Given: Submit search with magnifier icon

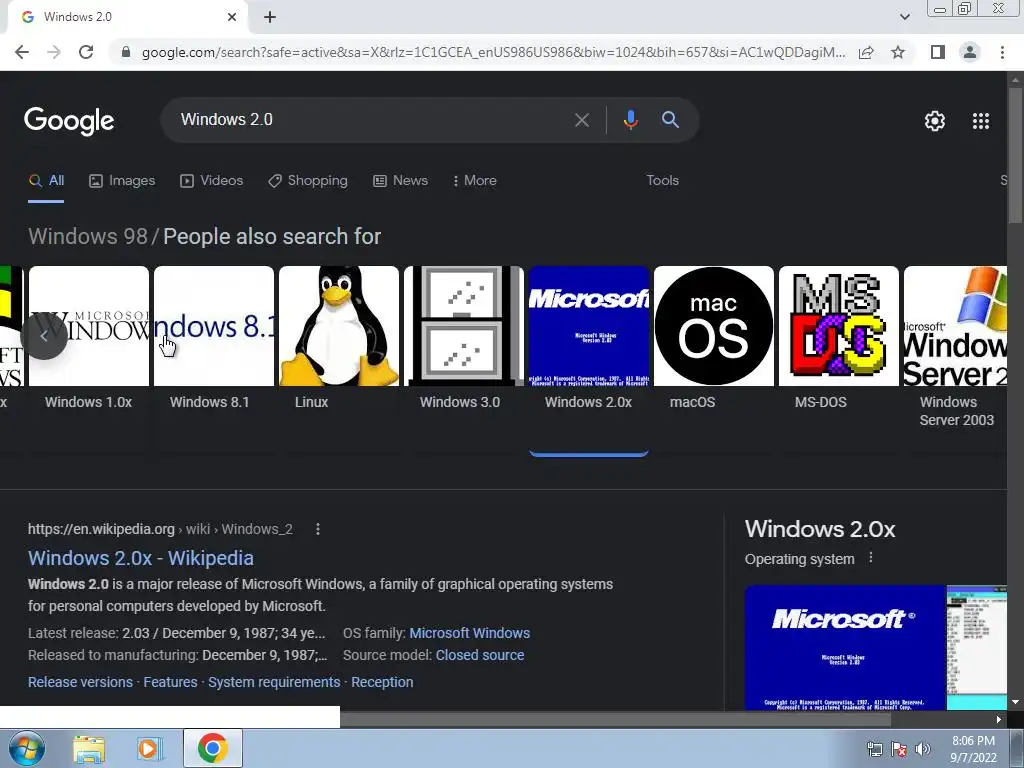Looking at the screenshot, I should (670, 120).
